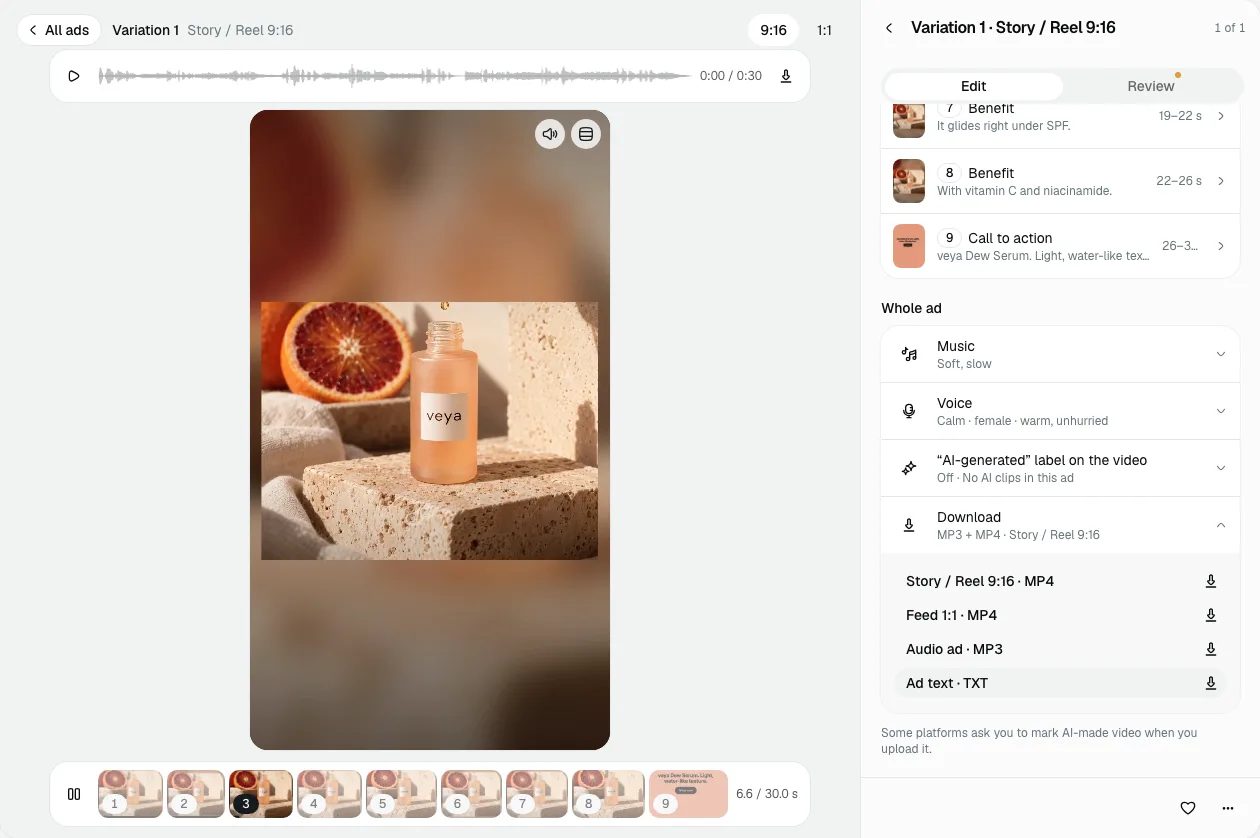Mute the video preview with the speaker icon

coord(550,134)
